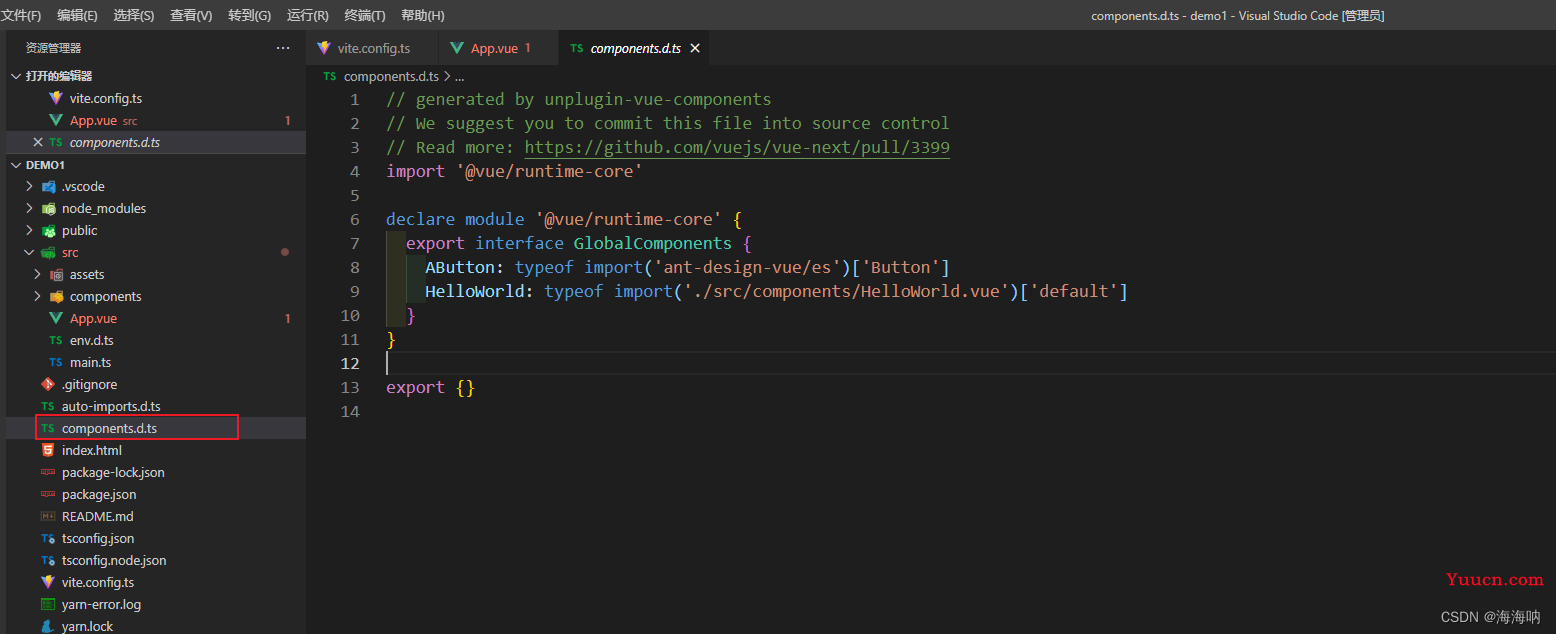Click components.d.ts in the breadcrumb

pos(391,76)
